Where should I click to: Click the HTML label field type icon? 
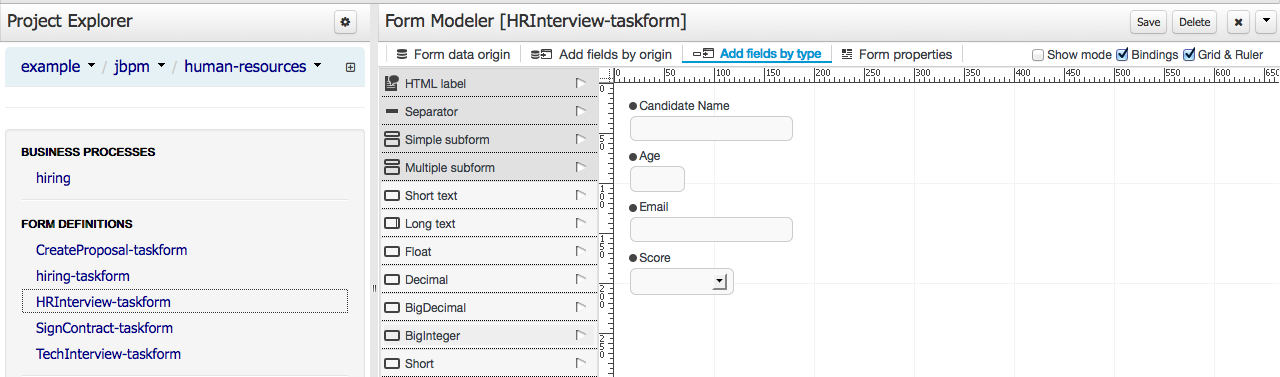tap(392, 83)
